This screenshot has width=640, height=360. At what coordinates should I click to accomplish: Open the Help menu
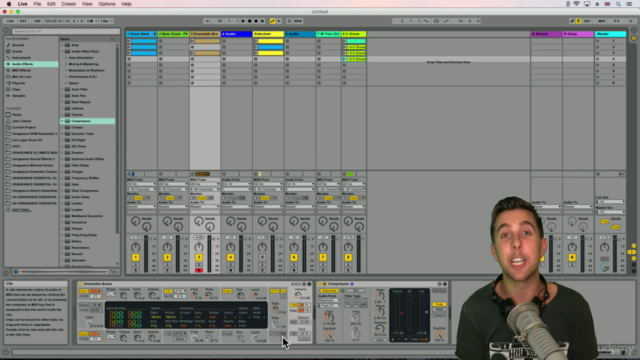[x=126, y=4]
